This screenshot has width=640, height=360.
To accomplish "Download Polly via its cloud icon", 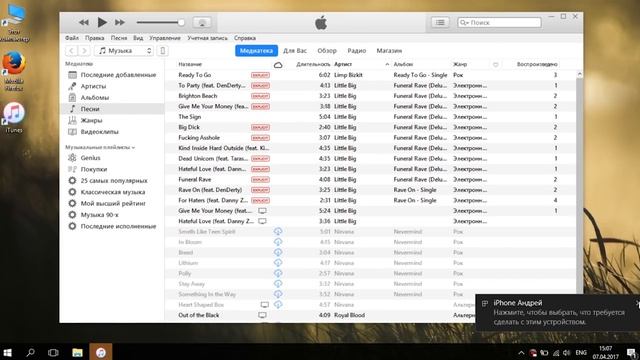I will tap(278, 273).
